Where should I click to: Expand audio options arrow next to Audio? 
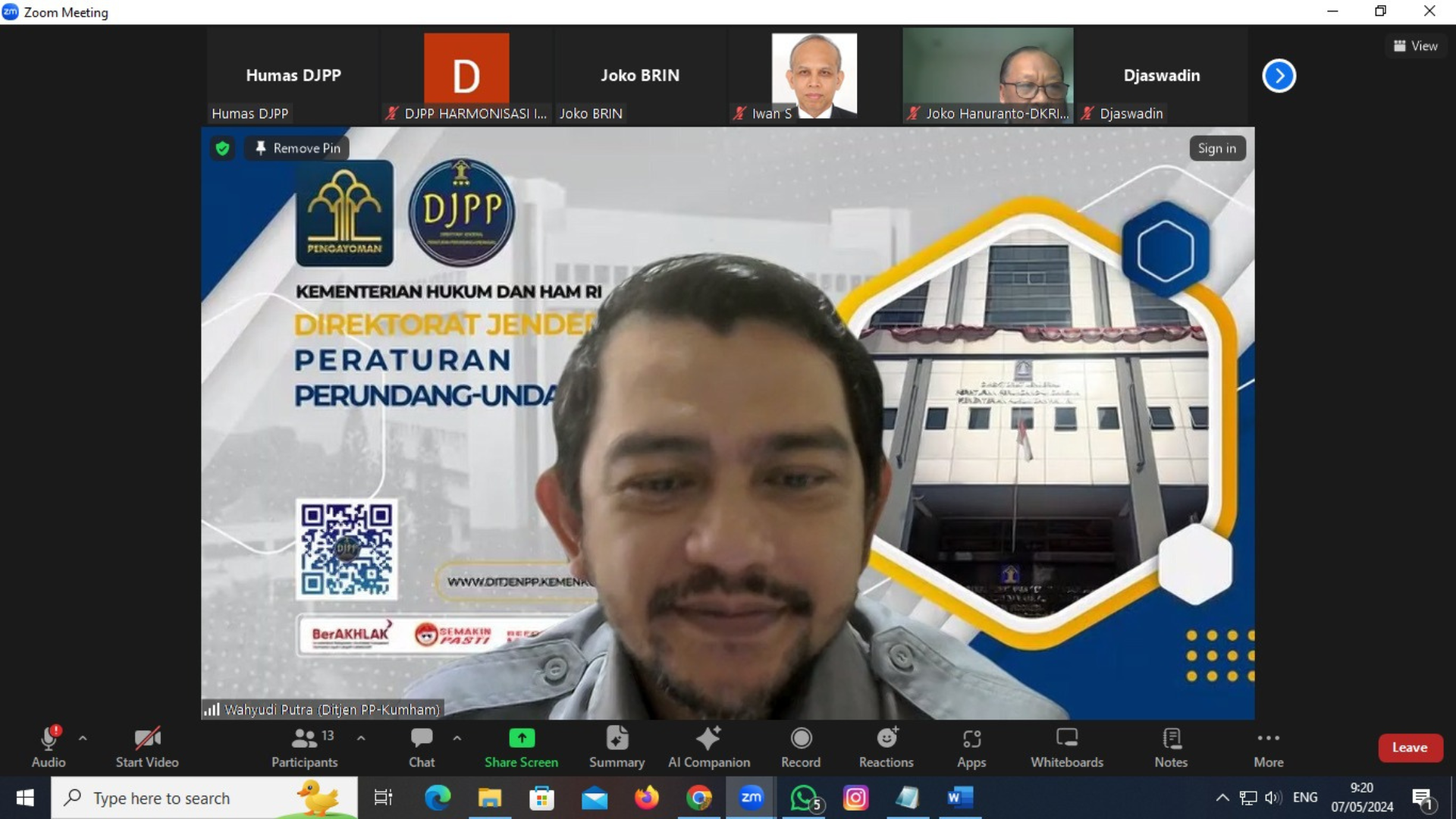point(83,738)
